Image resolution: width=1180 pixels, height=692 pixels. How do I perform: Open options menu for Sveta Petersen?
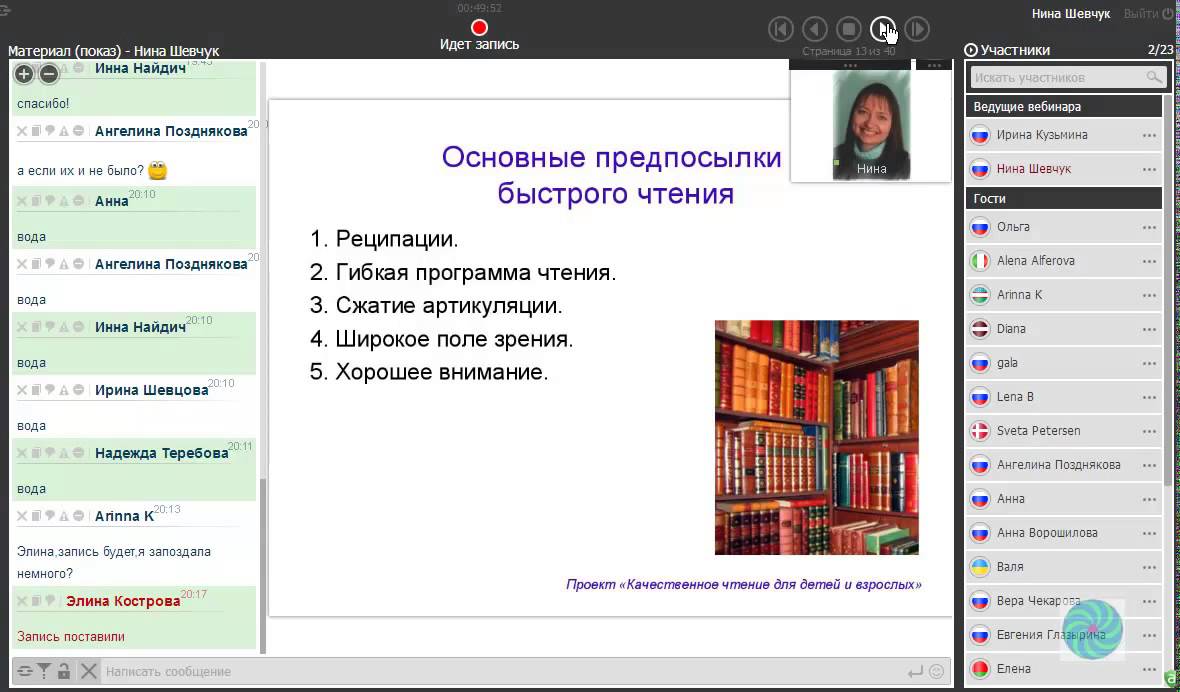(x=1149, y=431)
